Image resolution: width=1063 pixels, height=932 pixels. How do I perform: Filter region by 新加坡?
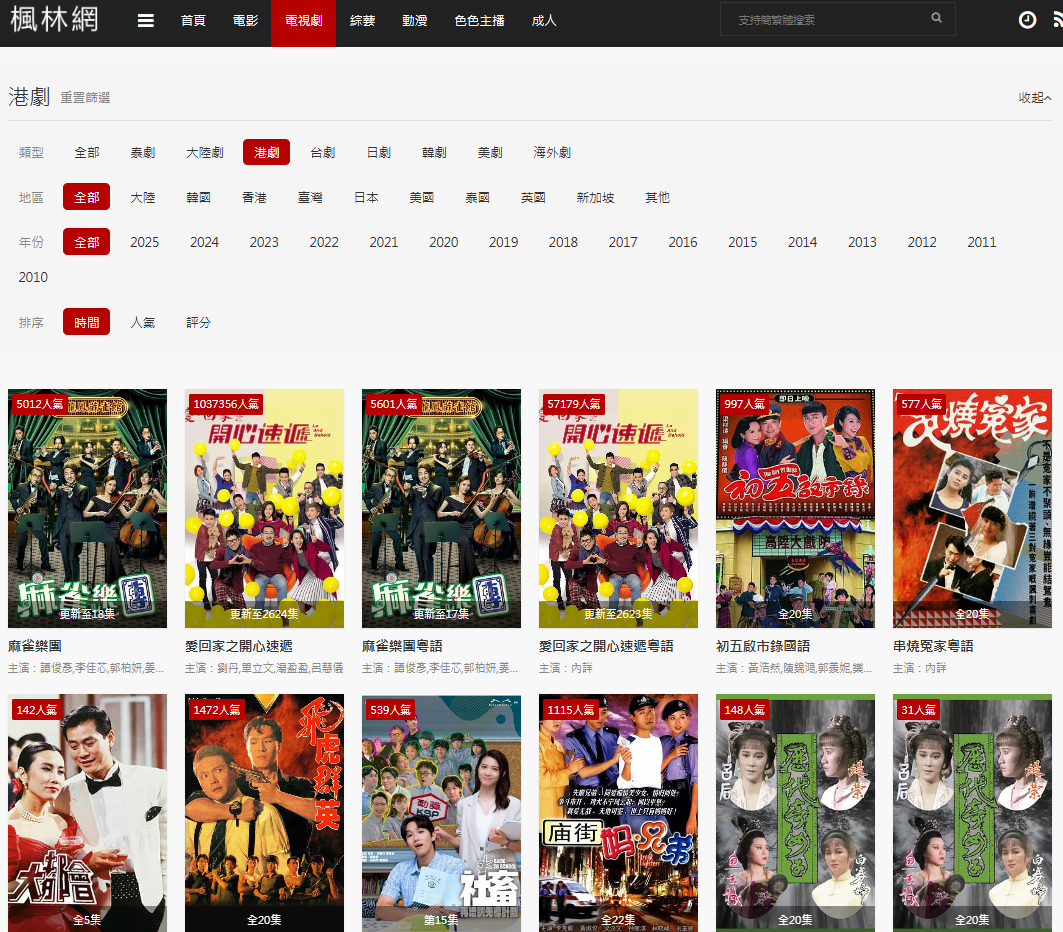[x=595, y=197]
